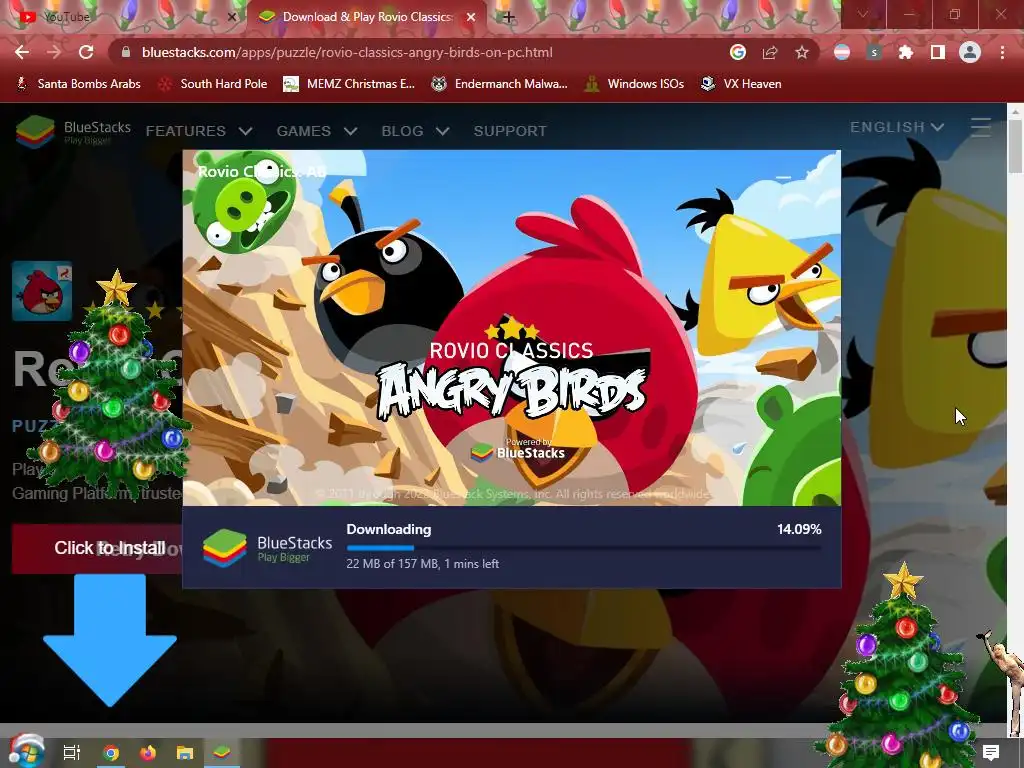Click the Click to Install button
The height and width of the screenshot is (768, 1024).
[97, 549]
